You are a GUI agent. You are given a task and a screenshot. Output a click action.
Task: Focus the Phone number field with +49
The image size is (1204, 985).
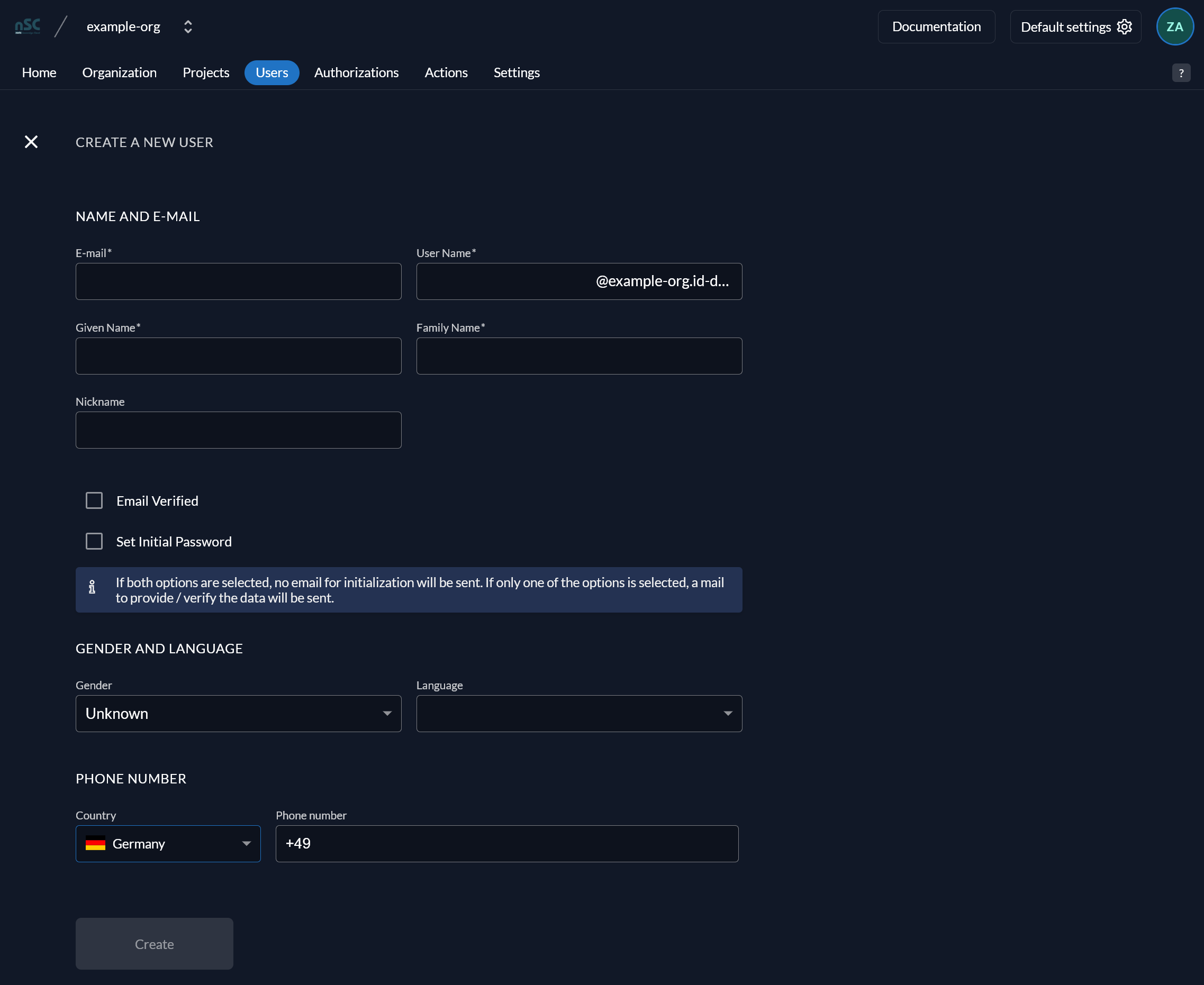tap(507, 844)
